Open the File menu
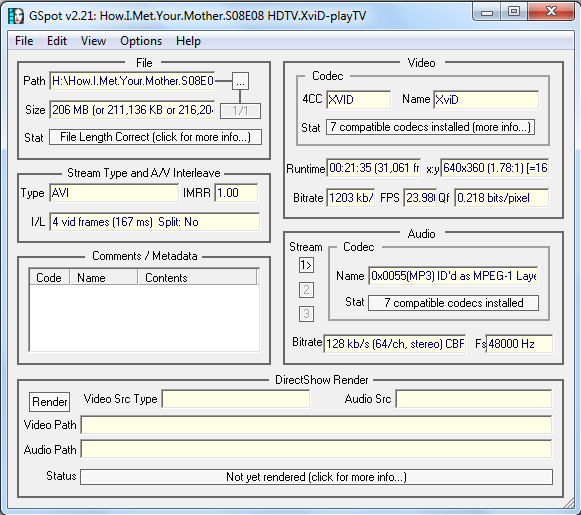Screen dimensions: 581x515 point(24,41)
